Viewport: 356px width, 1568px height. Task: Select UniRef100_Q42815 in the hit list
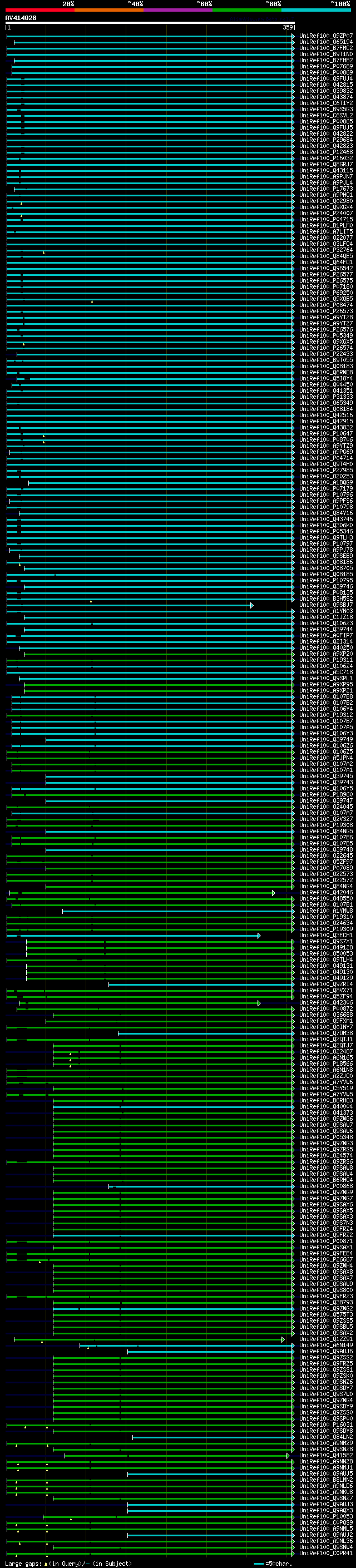[x=325, y=85]
